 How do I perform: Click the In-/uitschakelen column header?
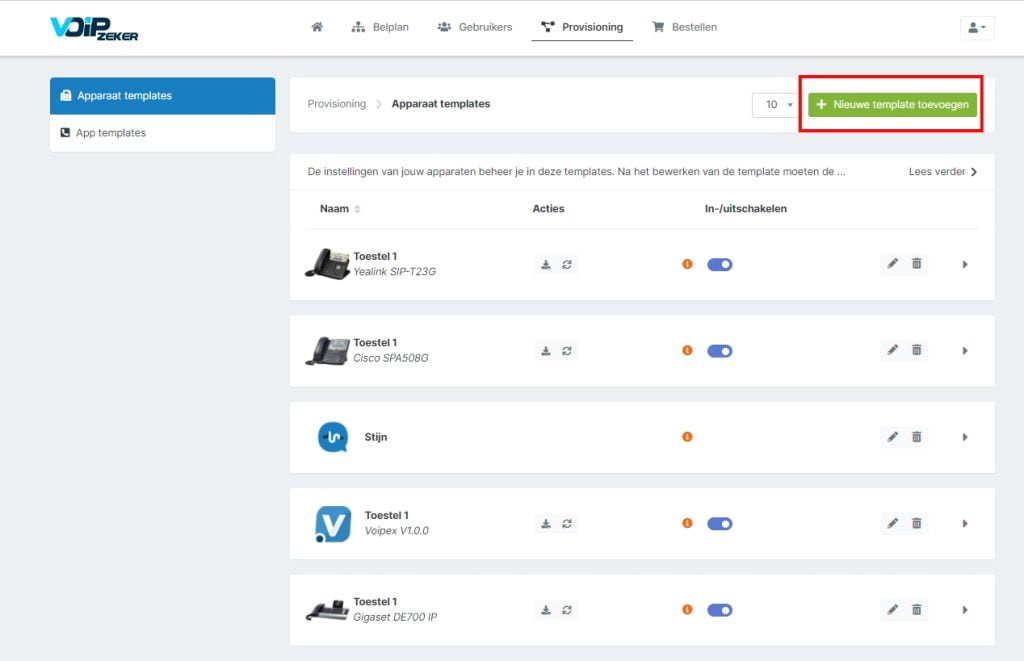pos(746,209)
